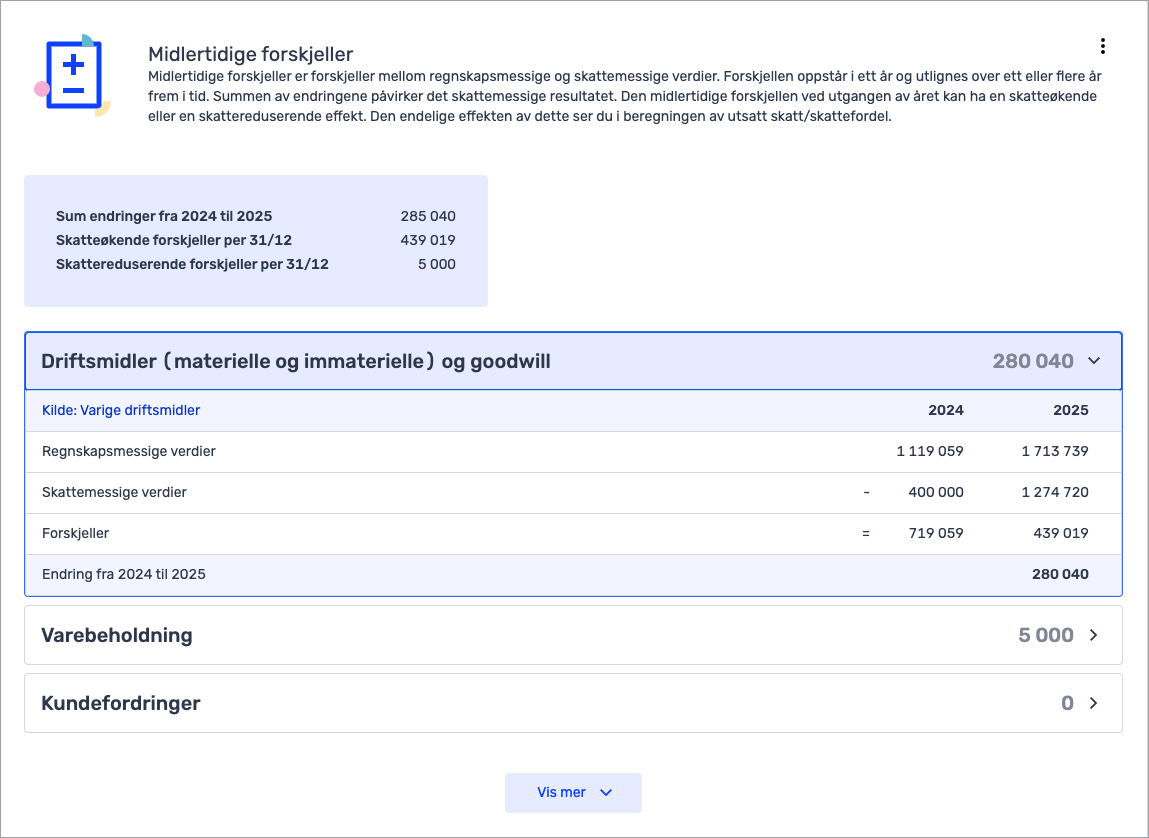Click Sum endringer fra 2024 til 2025 summary
Screen dimensions: 1149x838
[164, 216]
